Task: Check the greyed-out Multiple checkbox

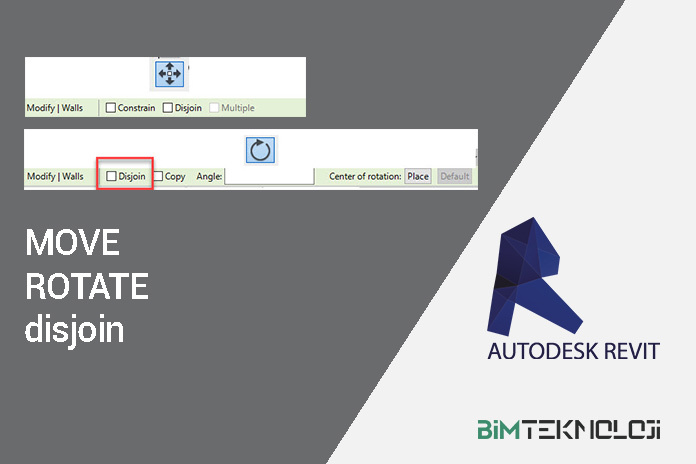Action: [214, 108]
